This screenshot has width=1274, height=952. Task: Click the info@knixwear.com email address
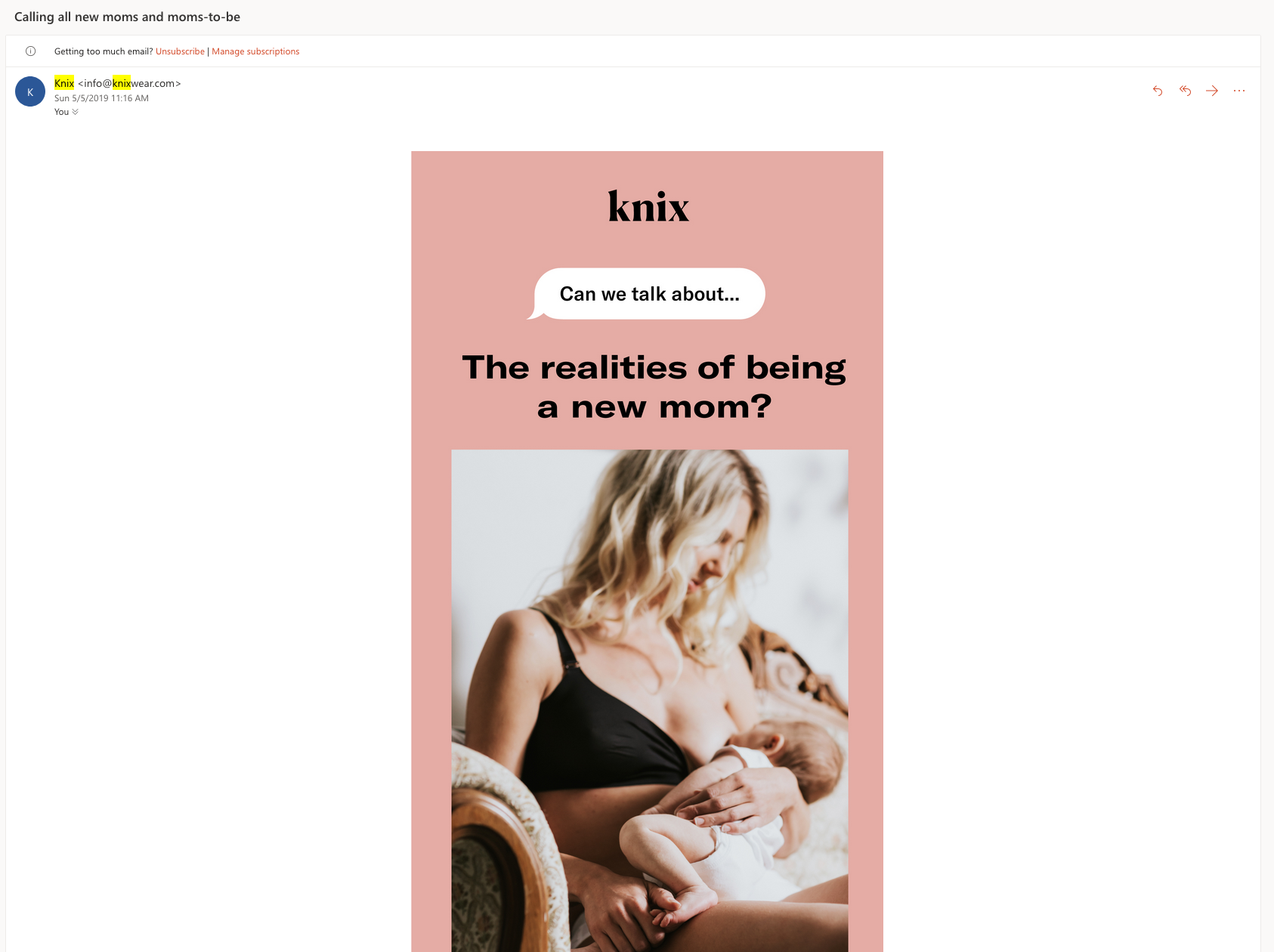tap(129, 83)
